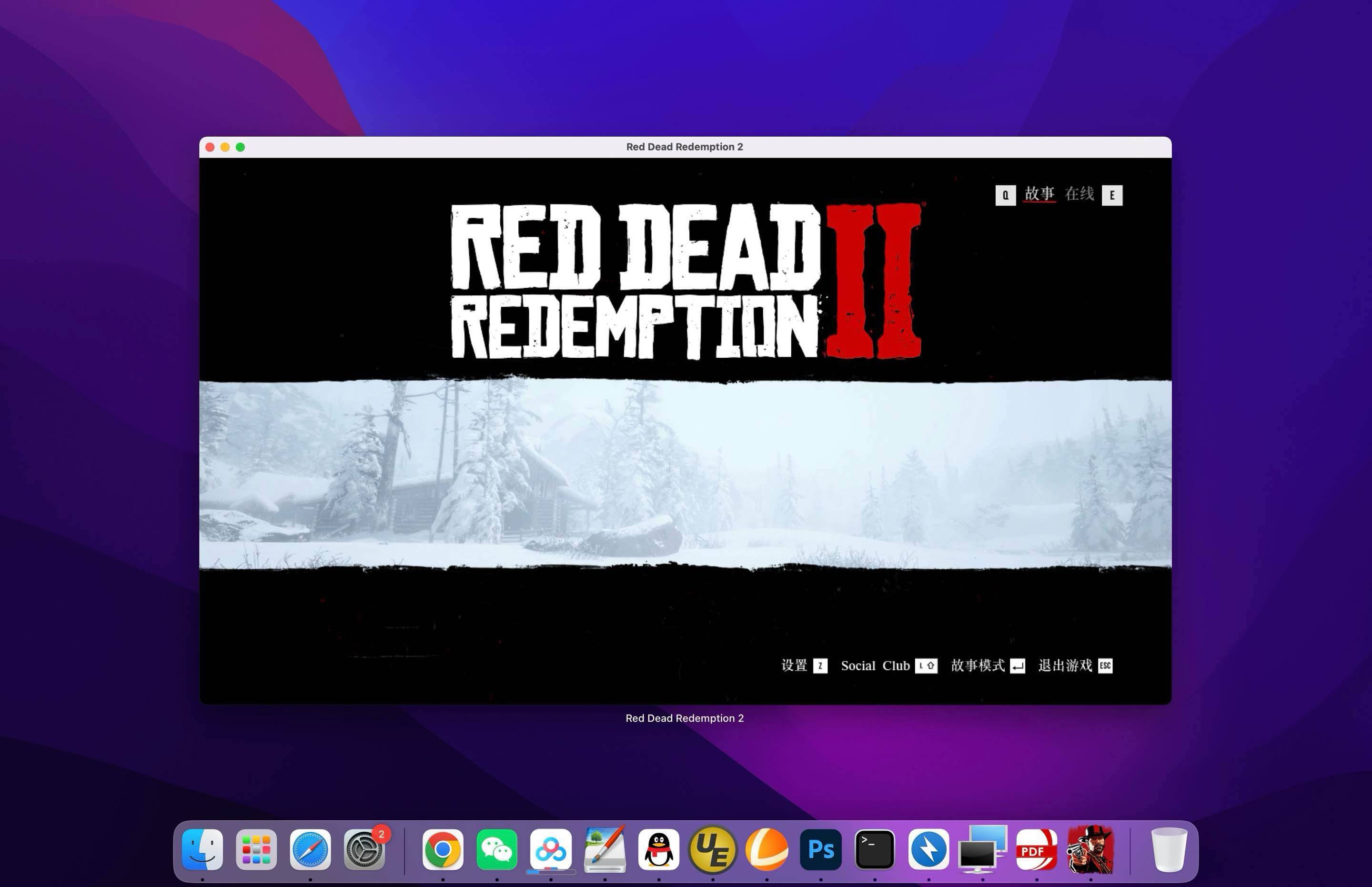Viewport: 1372px width, 887px height.
Task: Click the snowy cabin scene image
Action: (x=686, y=474)
